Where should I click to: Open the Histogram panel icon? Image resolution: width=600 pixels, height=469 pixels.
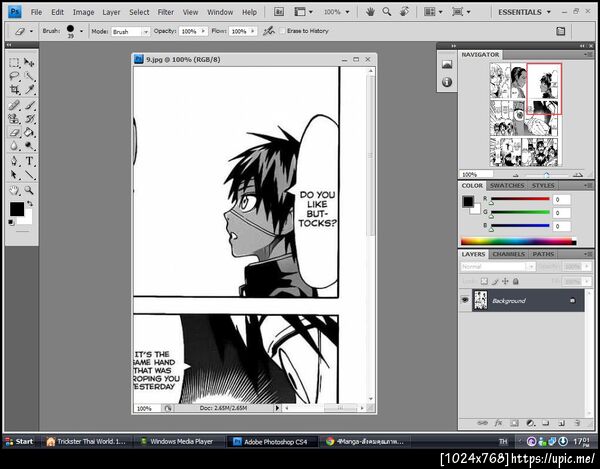click(447, 64)
